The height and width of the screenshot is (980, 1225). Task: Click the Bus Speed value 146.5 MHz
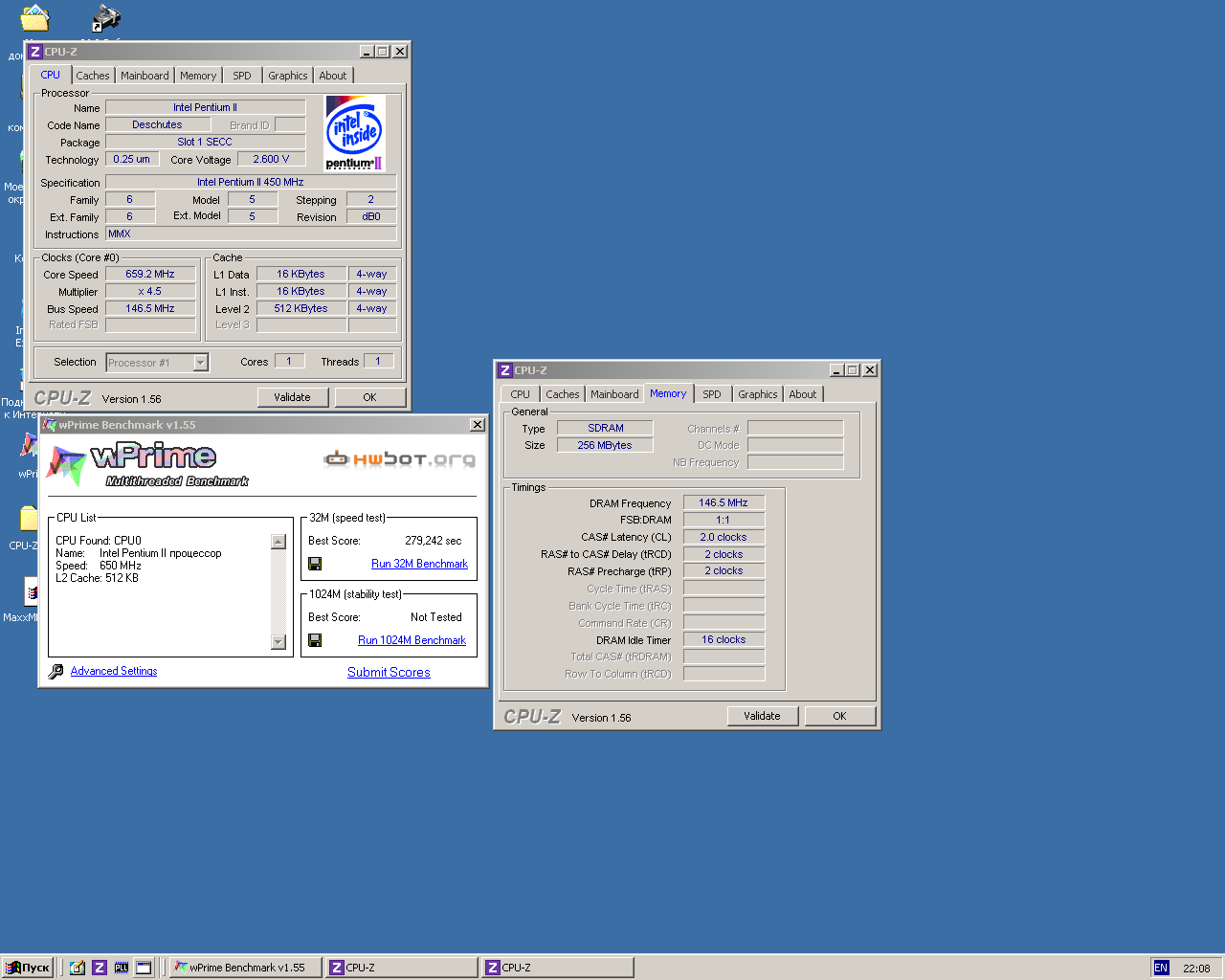[x=150, y=308]
